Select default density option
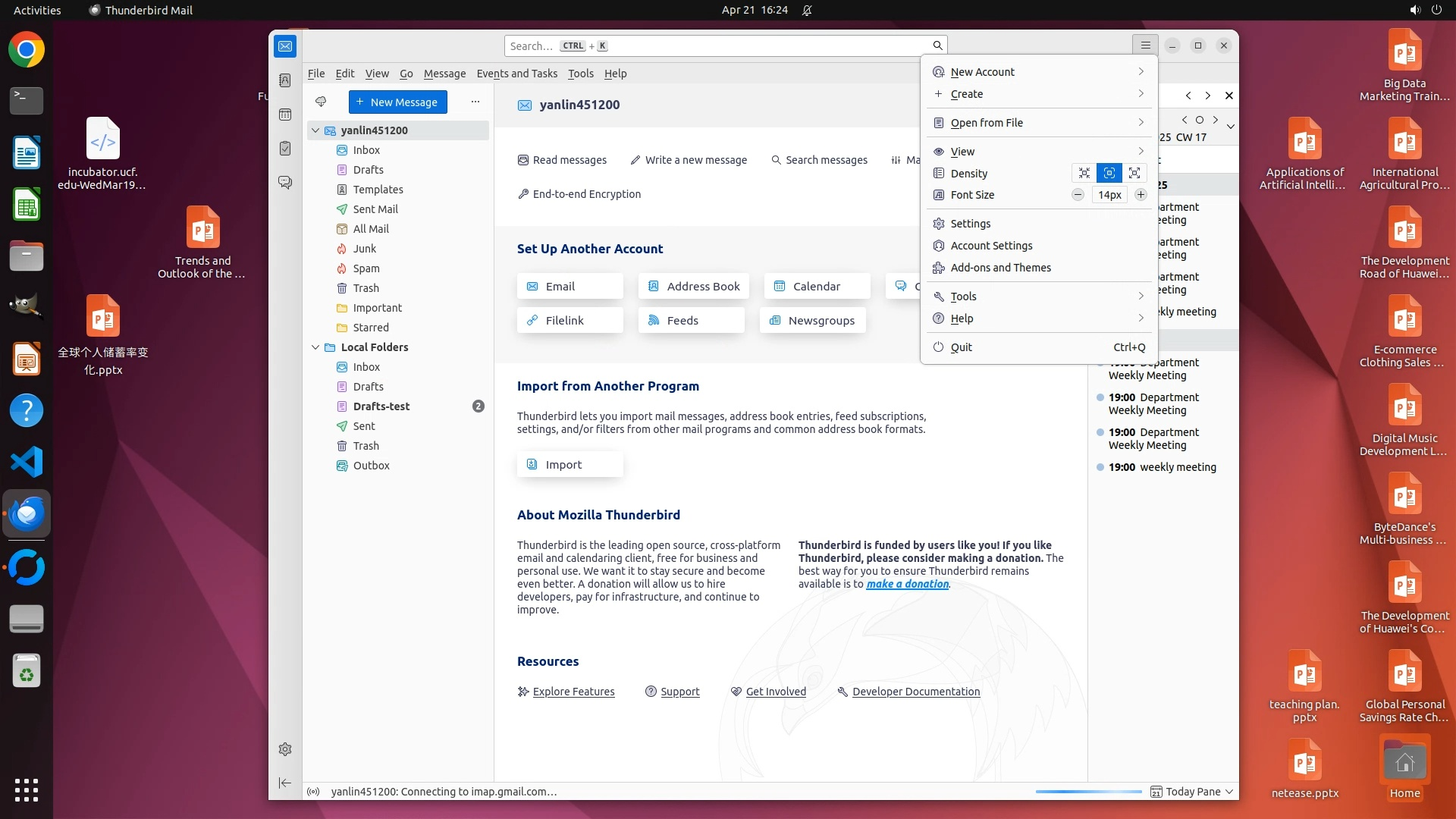Image resolution: width=1456 pixels, height=819 pixels. 1109,173
